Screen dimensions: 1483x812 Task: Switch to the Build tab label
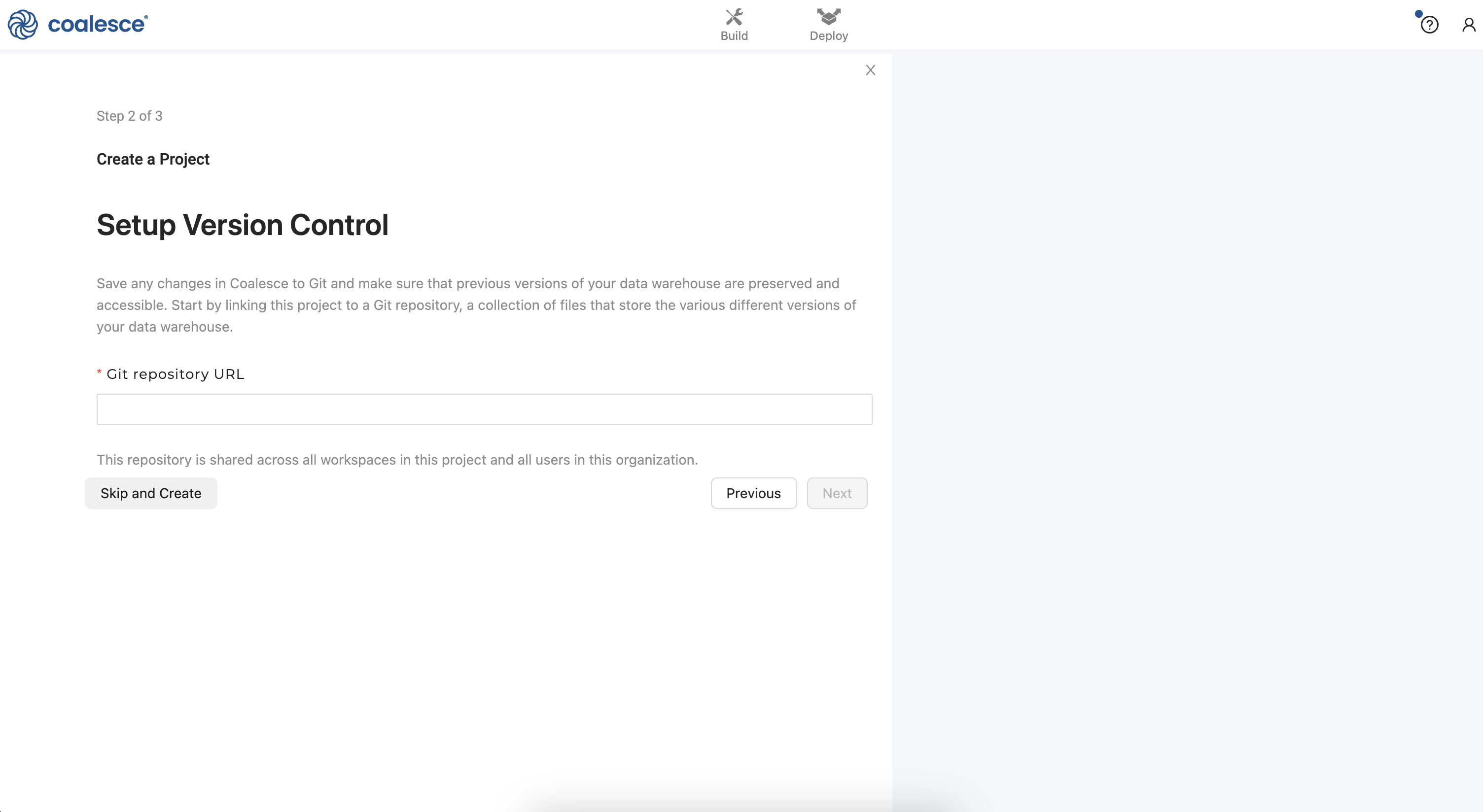pyautogui.click(x=734, y=35)
